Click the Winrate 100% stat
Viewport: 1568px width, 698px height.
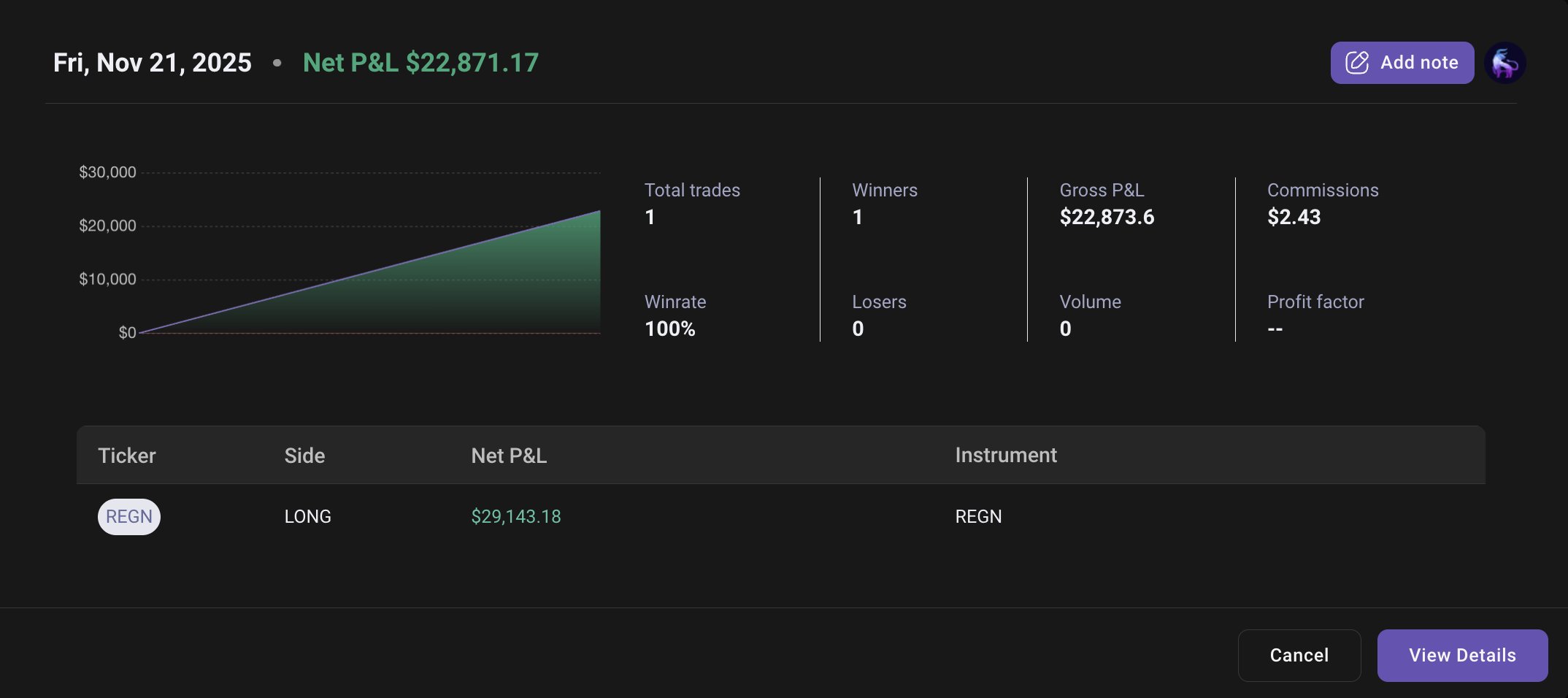[x=669, y=329]
